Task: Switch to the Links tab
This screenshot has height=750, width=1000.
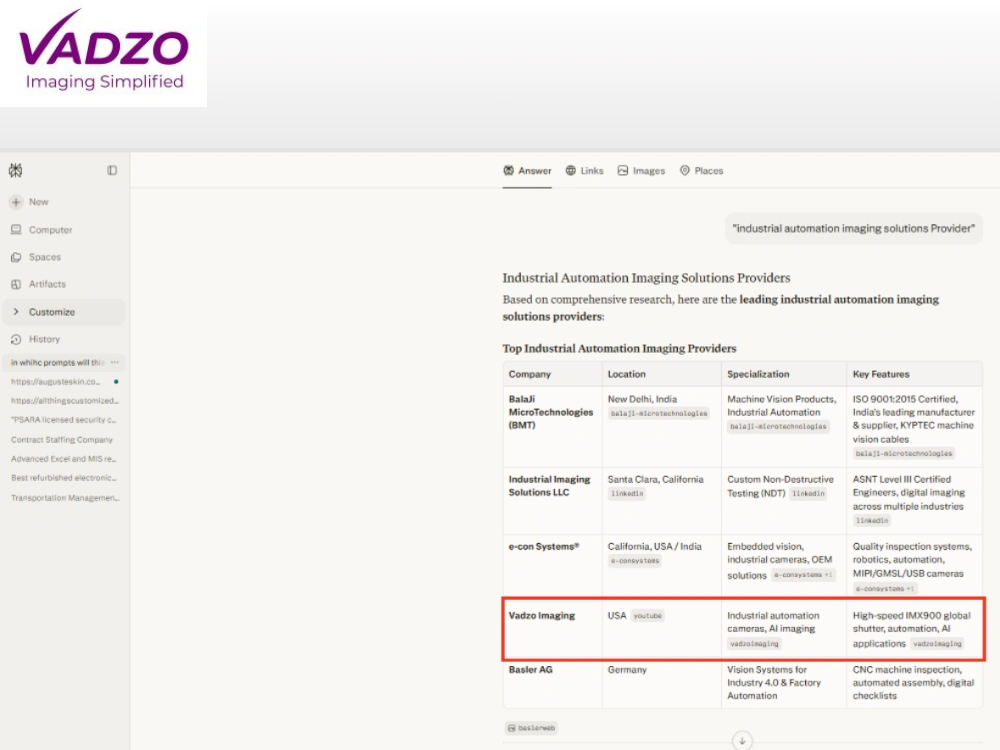Action: 585,171
